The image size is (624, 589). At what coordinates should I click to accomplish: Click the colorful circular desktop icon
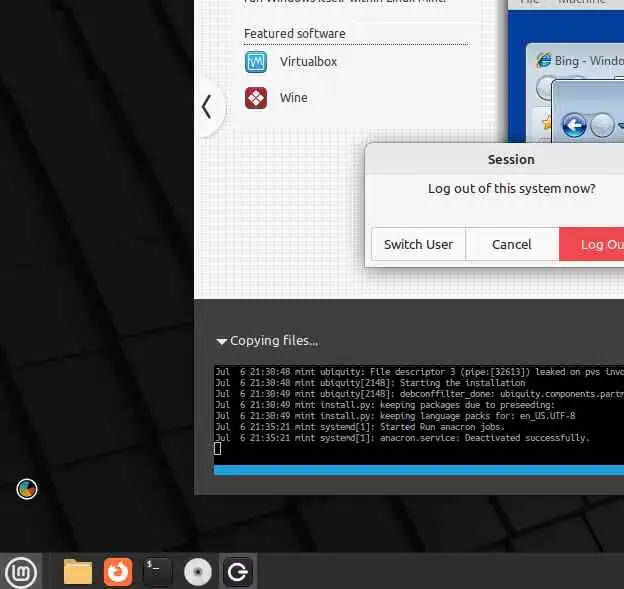(x=27, y=489)
